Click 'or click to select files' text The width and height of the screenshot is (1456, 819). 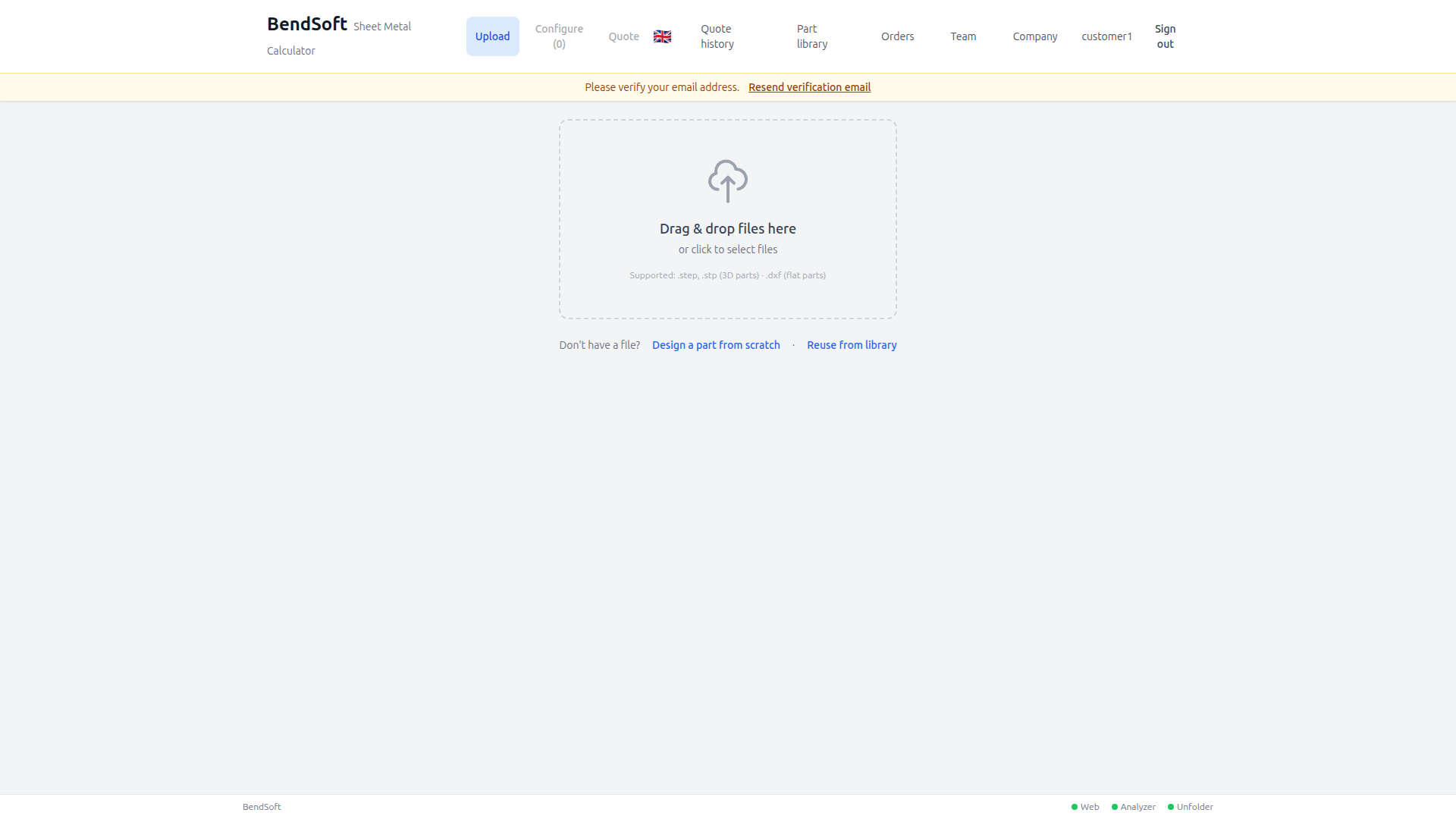[x=728, y=249]
